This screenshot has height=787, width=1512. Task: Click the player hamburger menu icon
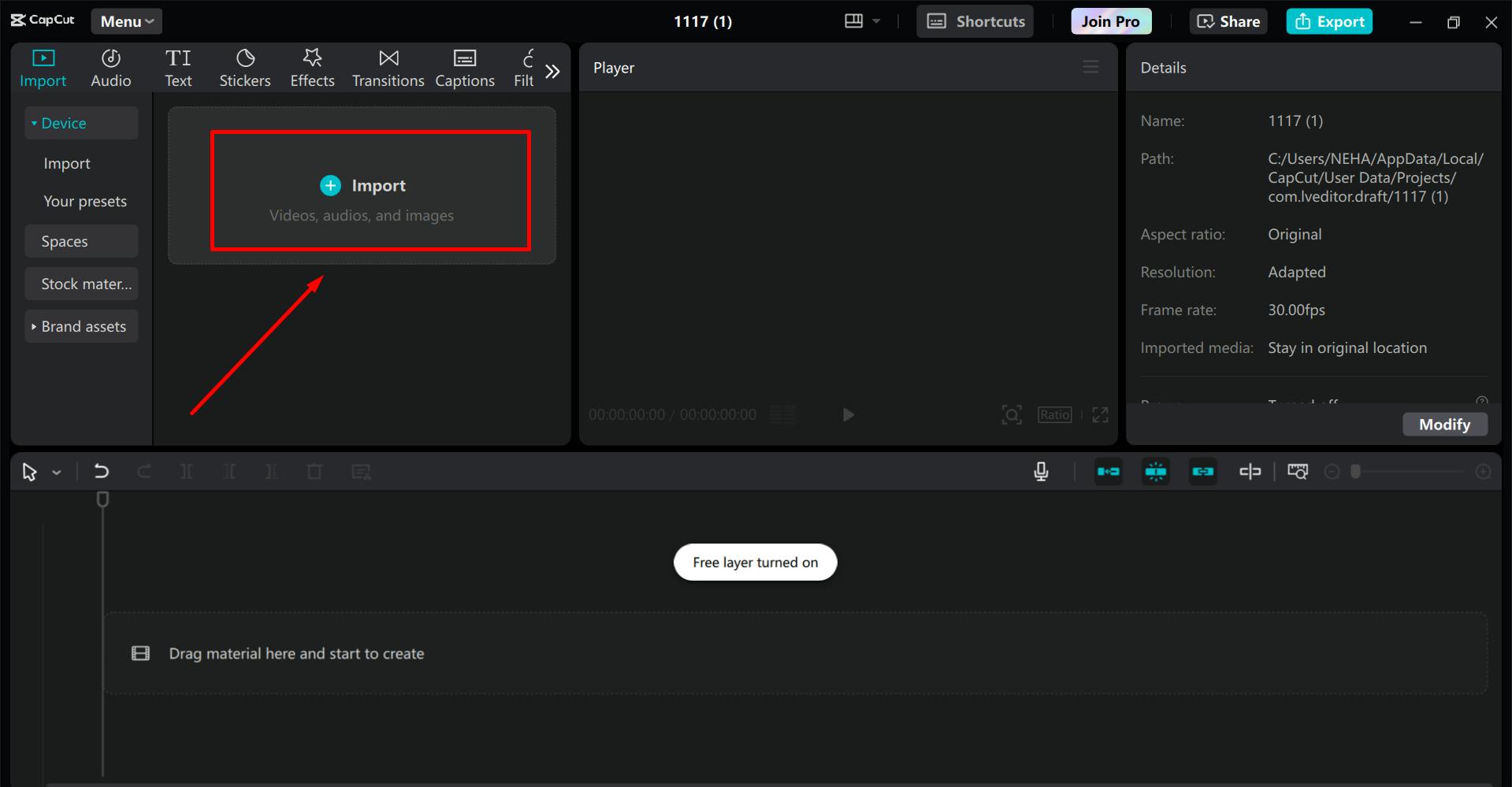pyautogui.click(x=1090, y=67)
